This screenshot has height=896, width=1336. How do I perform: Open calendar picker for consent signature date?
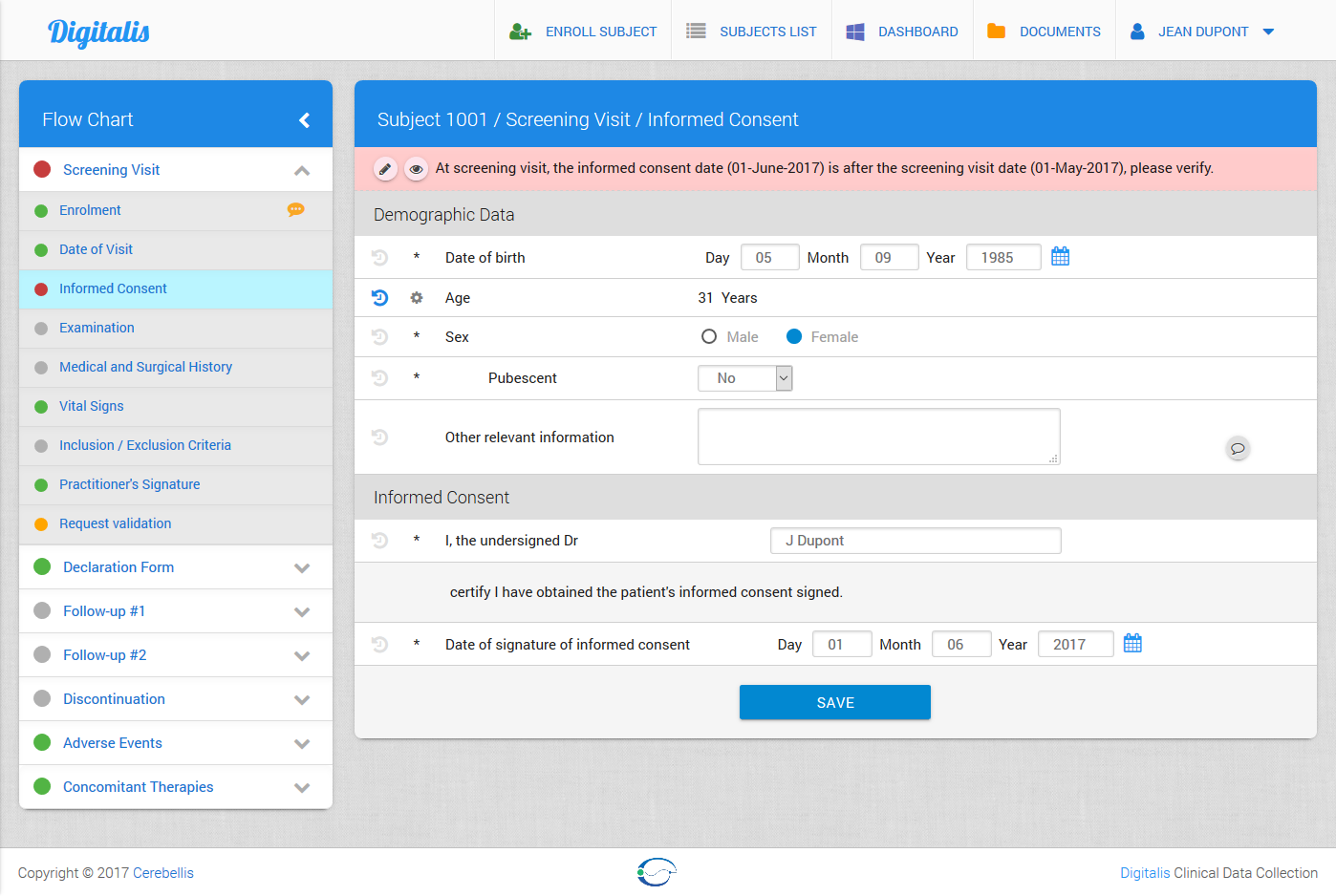point(1132,644)
